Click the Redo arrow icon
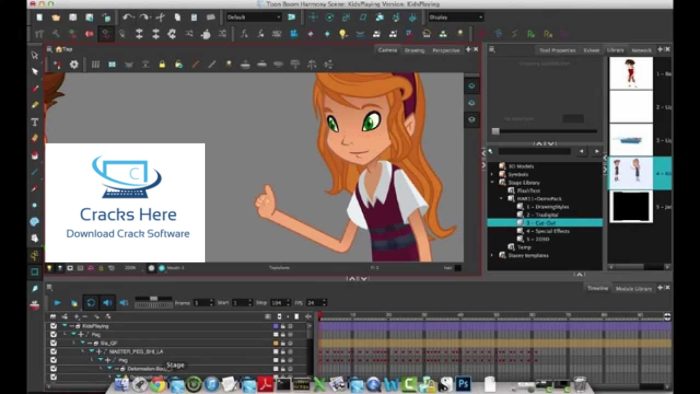This screenshot has width=700, height=394. (x=144, y=17)
